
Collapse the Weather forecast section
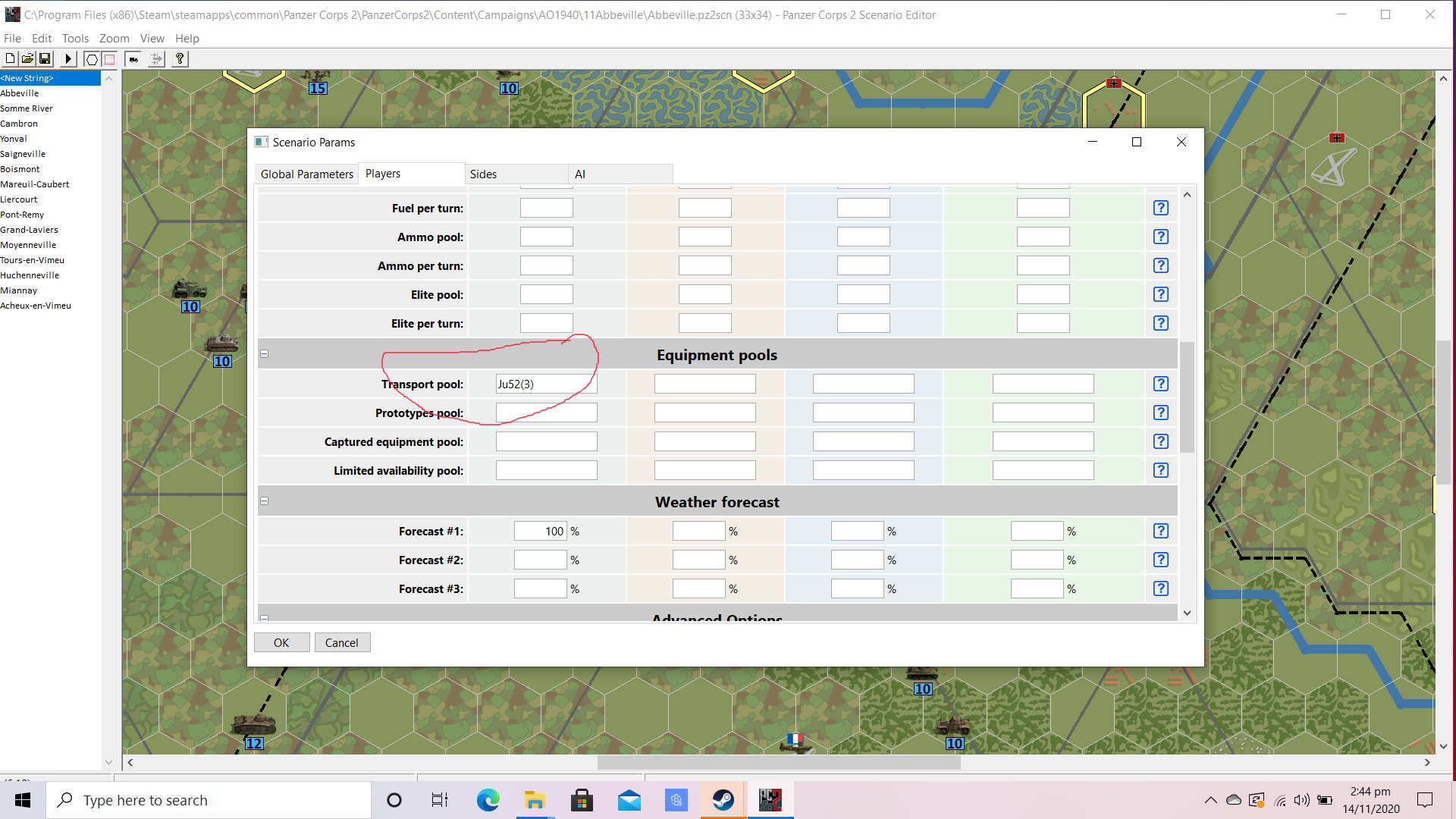pyautogui.click(x=265, y=500)
